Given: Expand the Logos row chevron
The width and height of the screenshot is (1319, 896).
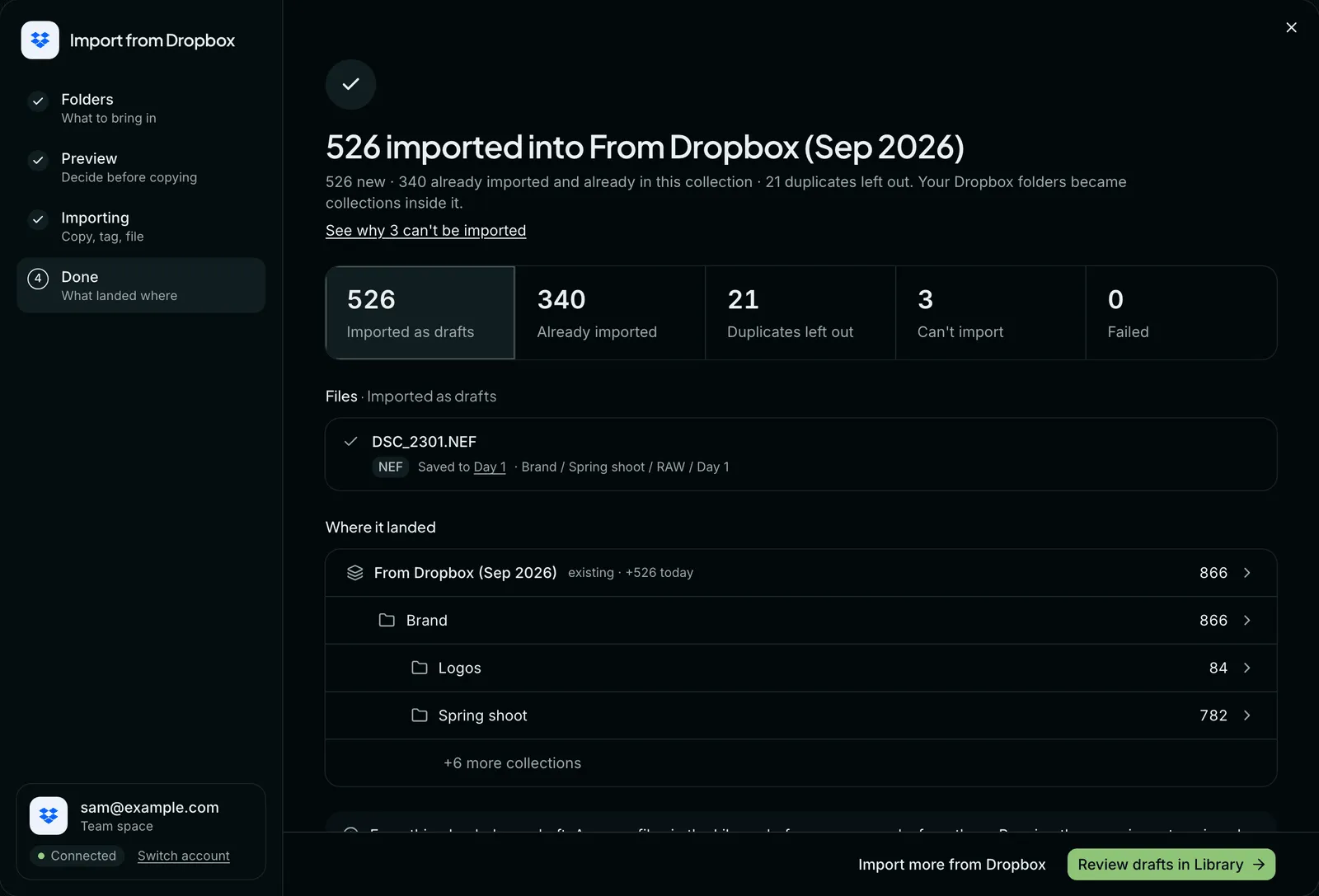Looking at the screenshot, I should pos(1247,668).
